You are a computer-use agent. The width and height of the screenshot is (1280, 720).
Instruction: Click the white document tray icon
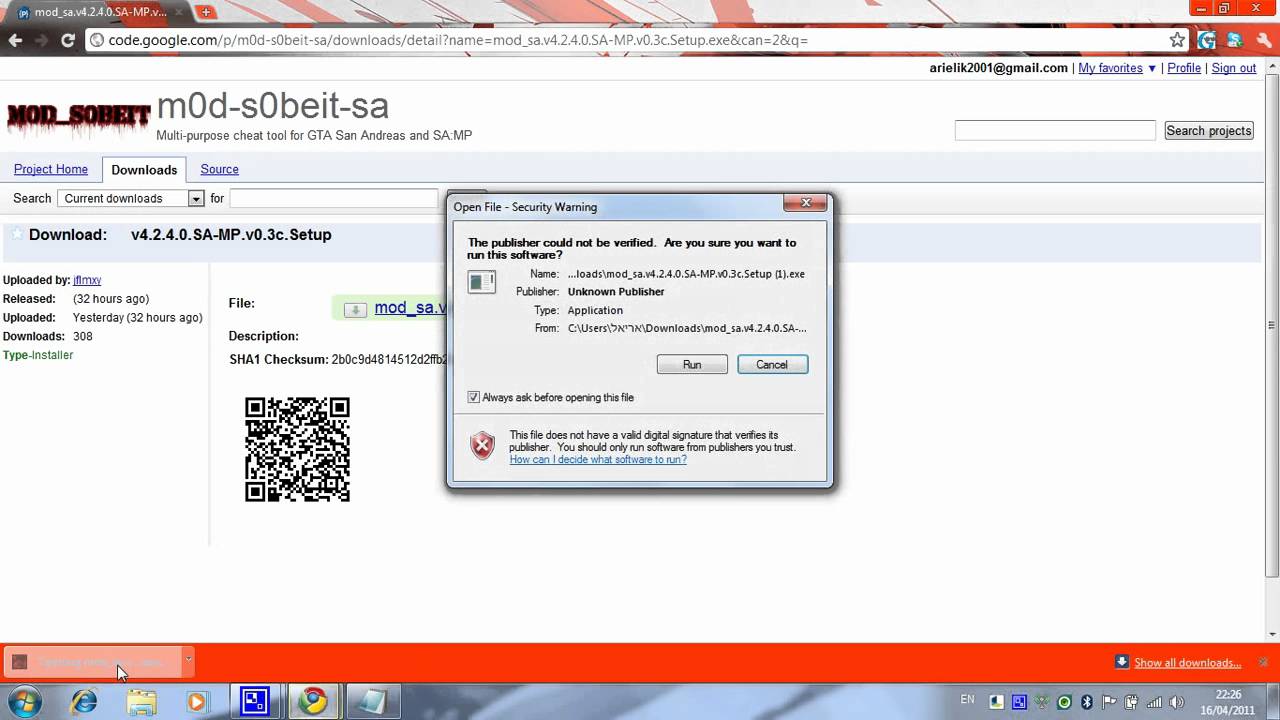pos(996,702)
